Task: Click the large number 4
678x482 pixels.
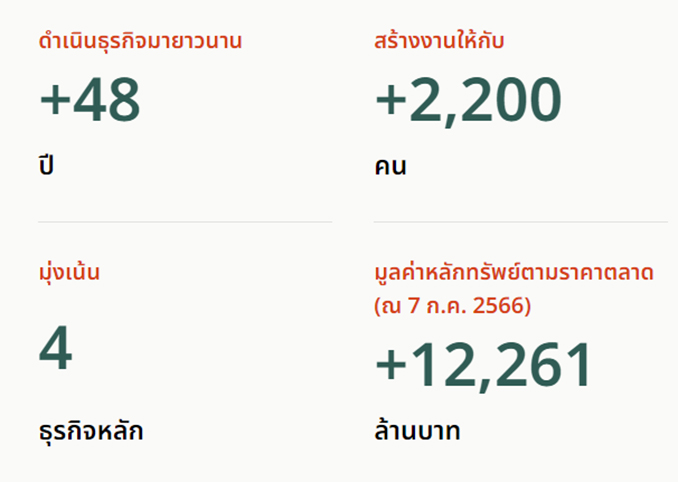Action: click(56, 348)
